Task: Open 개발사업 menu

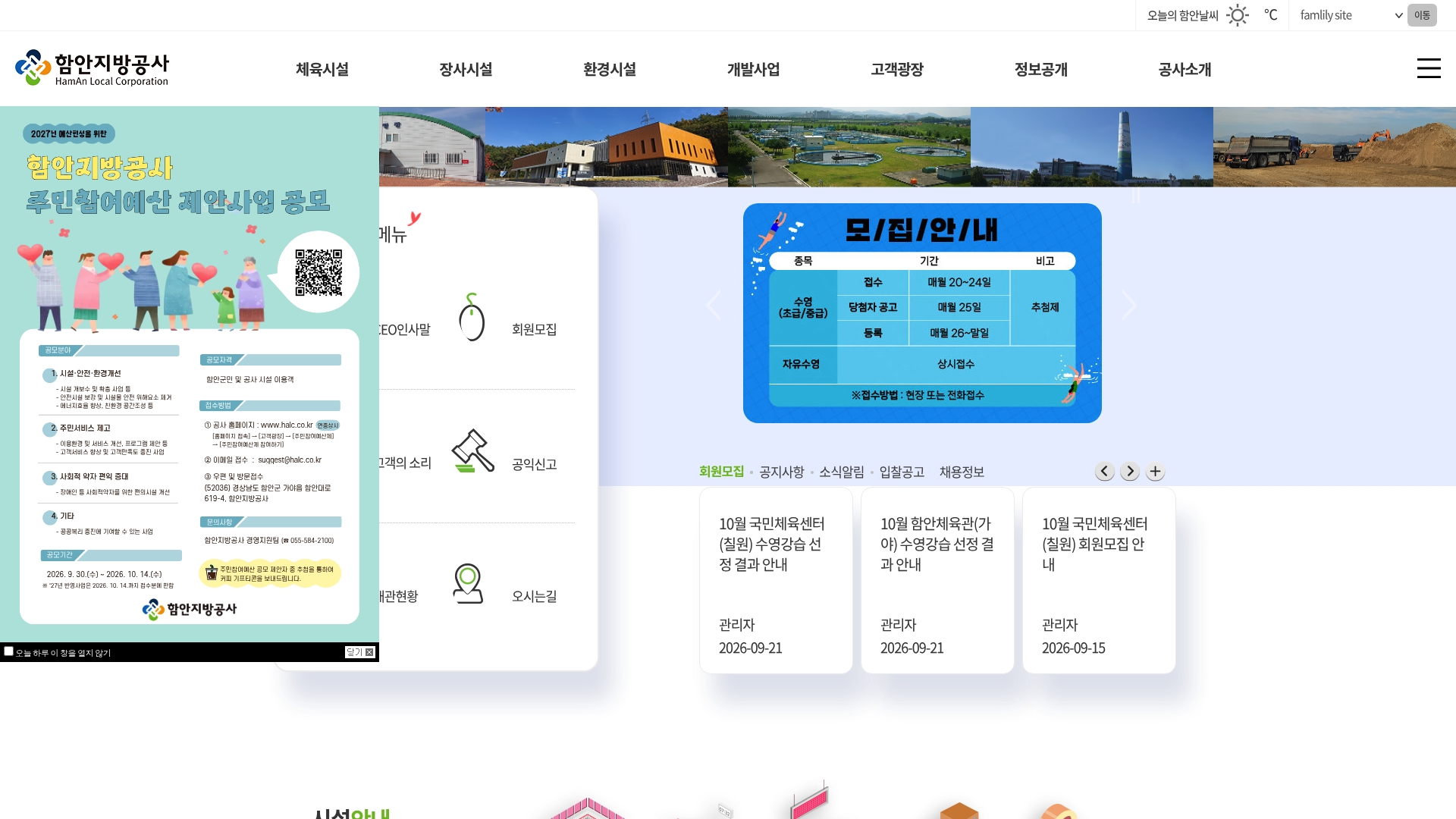Action: 753,69
